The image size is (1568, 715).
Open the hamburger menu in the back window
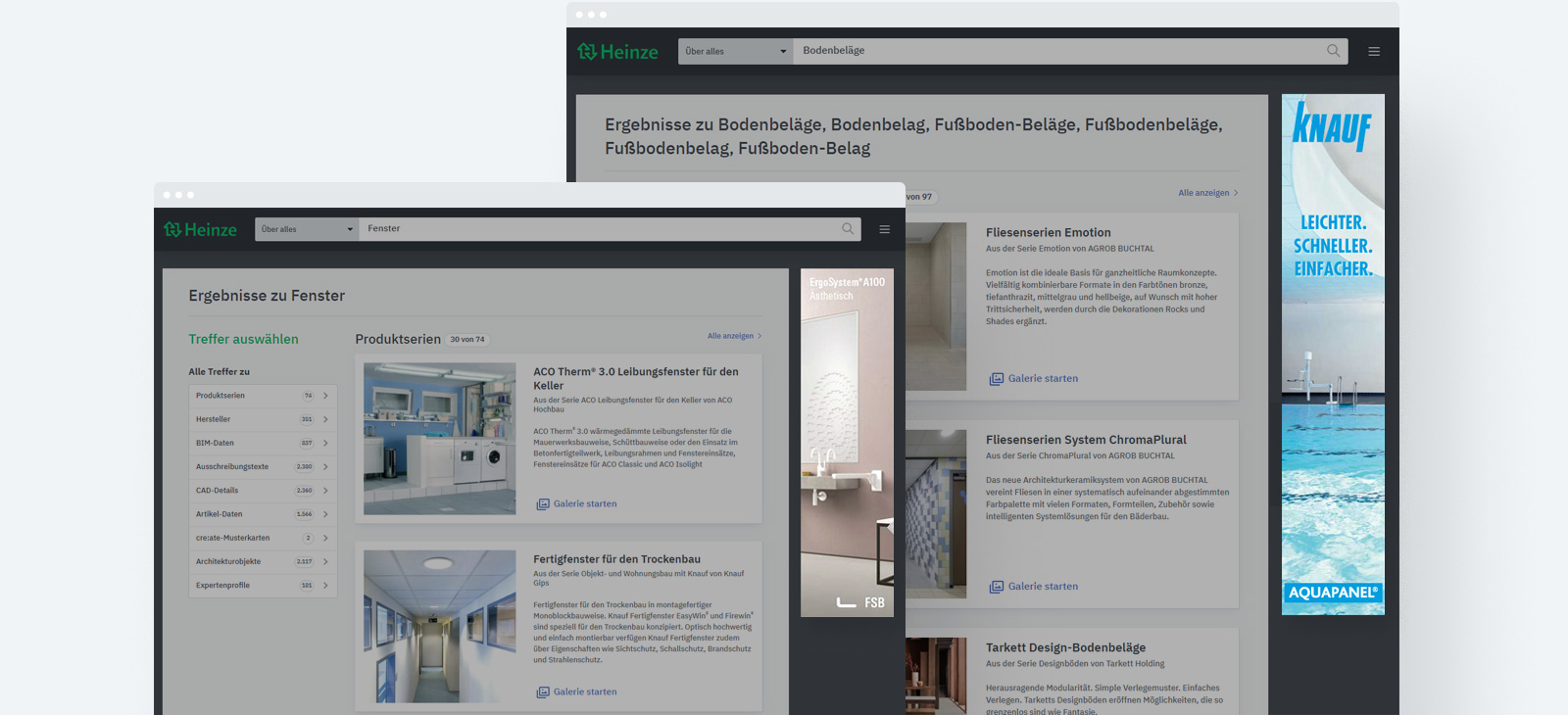click(x=1374, y=51)
